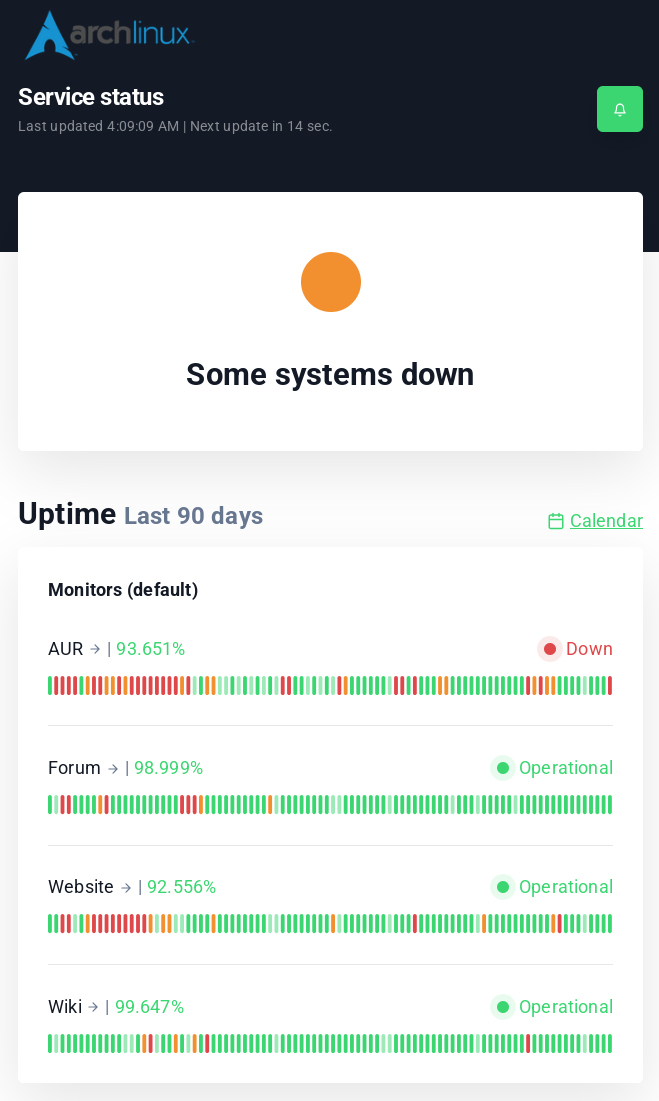Click the Website green Operational status dot
The height and width of the screenshot is (1101, 659).
pyautogui.click(x=503, y=887)
